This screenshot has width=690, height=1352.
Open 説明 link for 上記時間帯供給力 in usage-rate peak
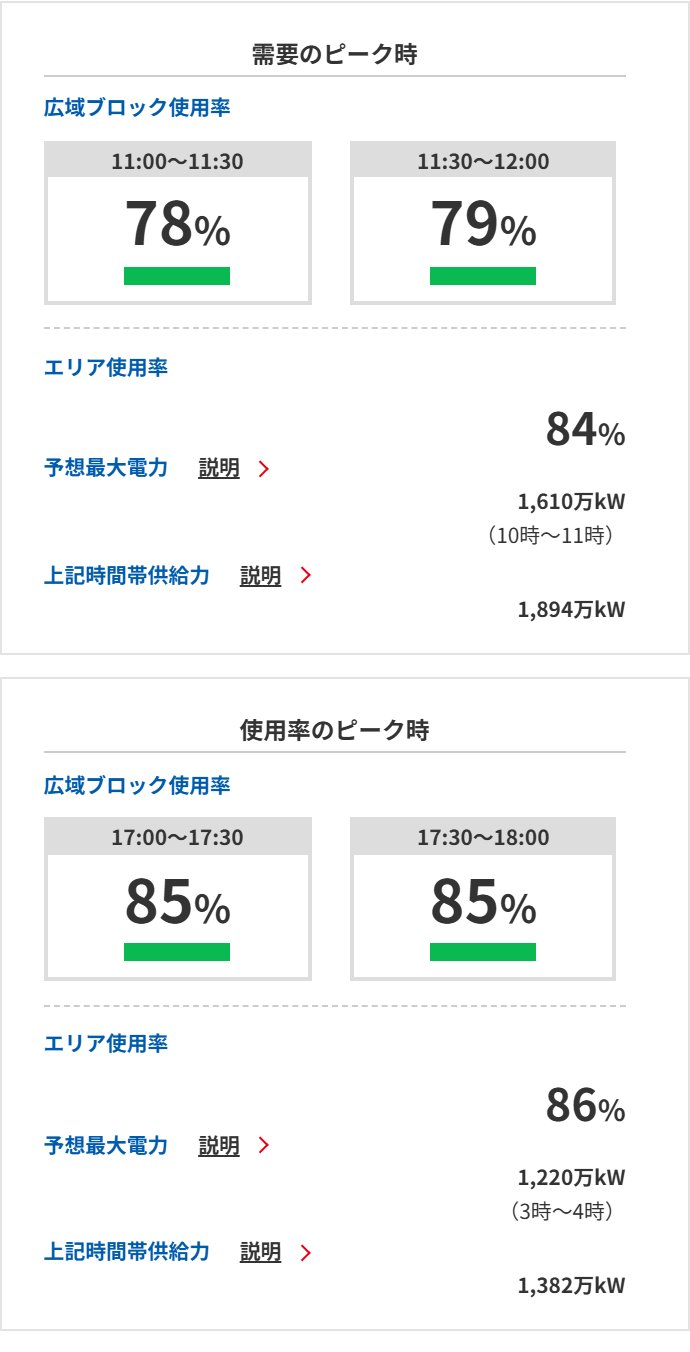coord(260,1252)
